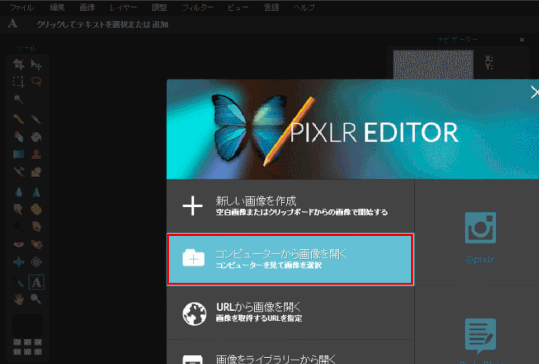Choose コンピューターから画像を開く option
The image size is (539, 364).
(290, 259)
